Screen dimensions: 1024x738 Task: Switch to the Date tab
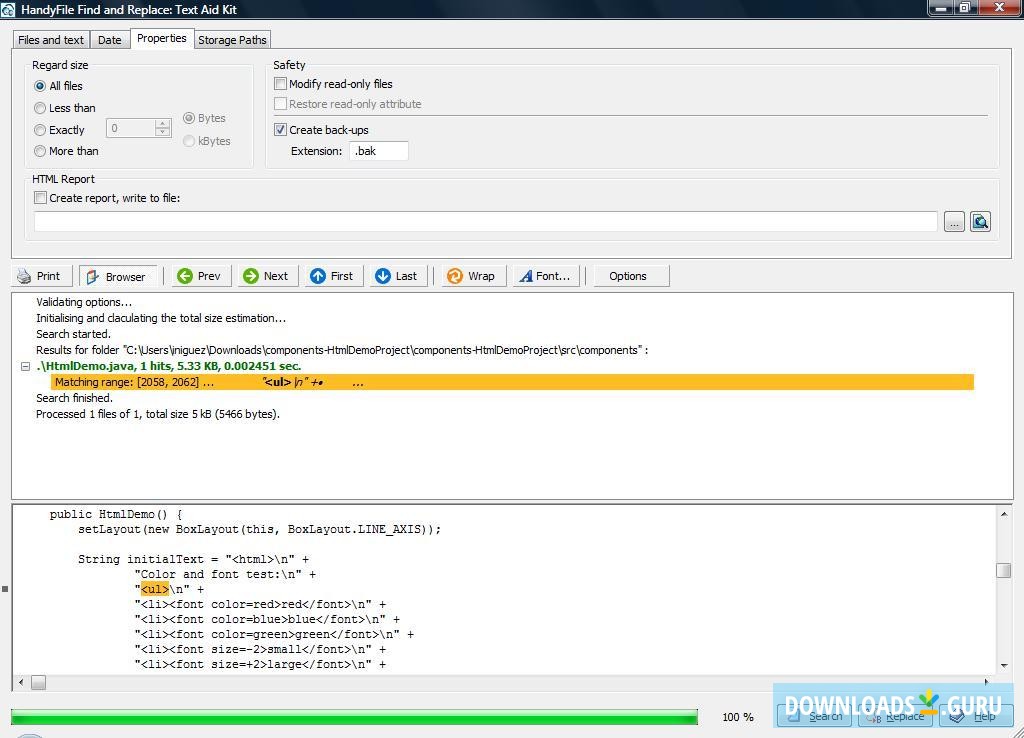click(x=110, y=40)
